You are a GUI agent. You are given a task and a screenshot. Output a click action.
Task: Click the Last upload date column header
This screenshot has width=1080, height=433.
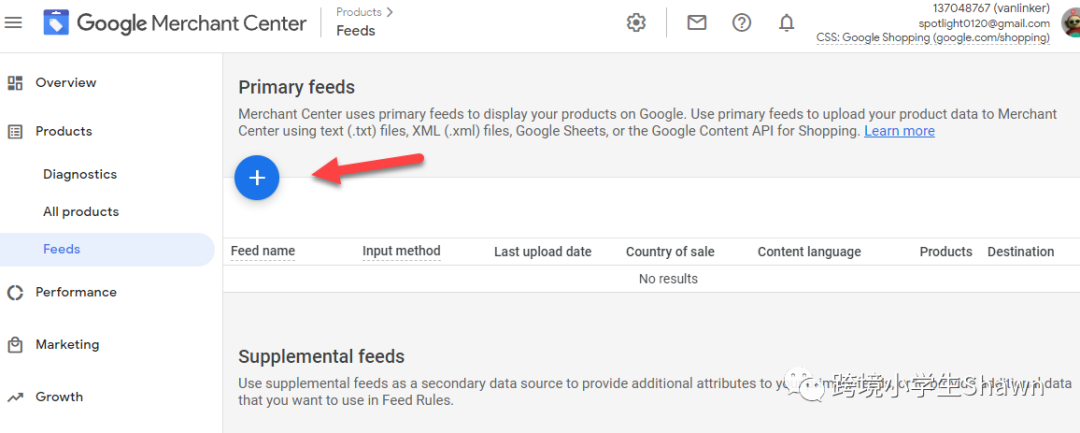click(543, 252)
